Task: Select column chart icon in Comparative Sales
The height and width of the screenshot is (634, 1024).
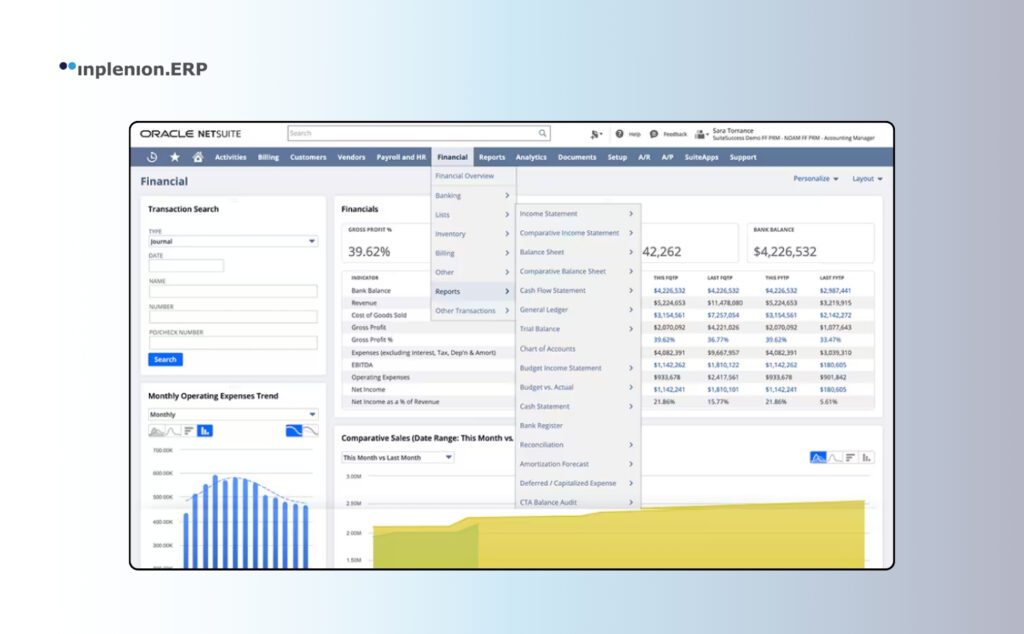Action: click(867, 458)
